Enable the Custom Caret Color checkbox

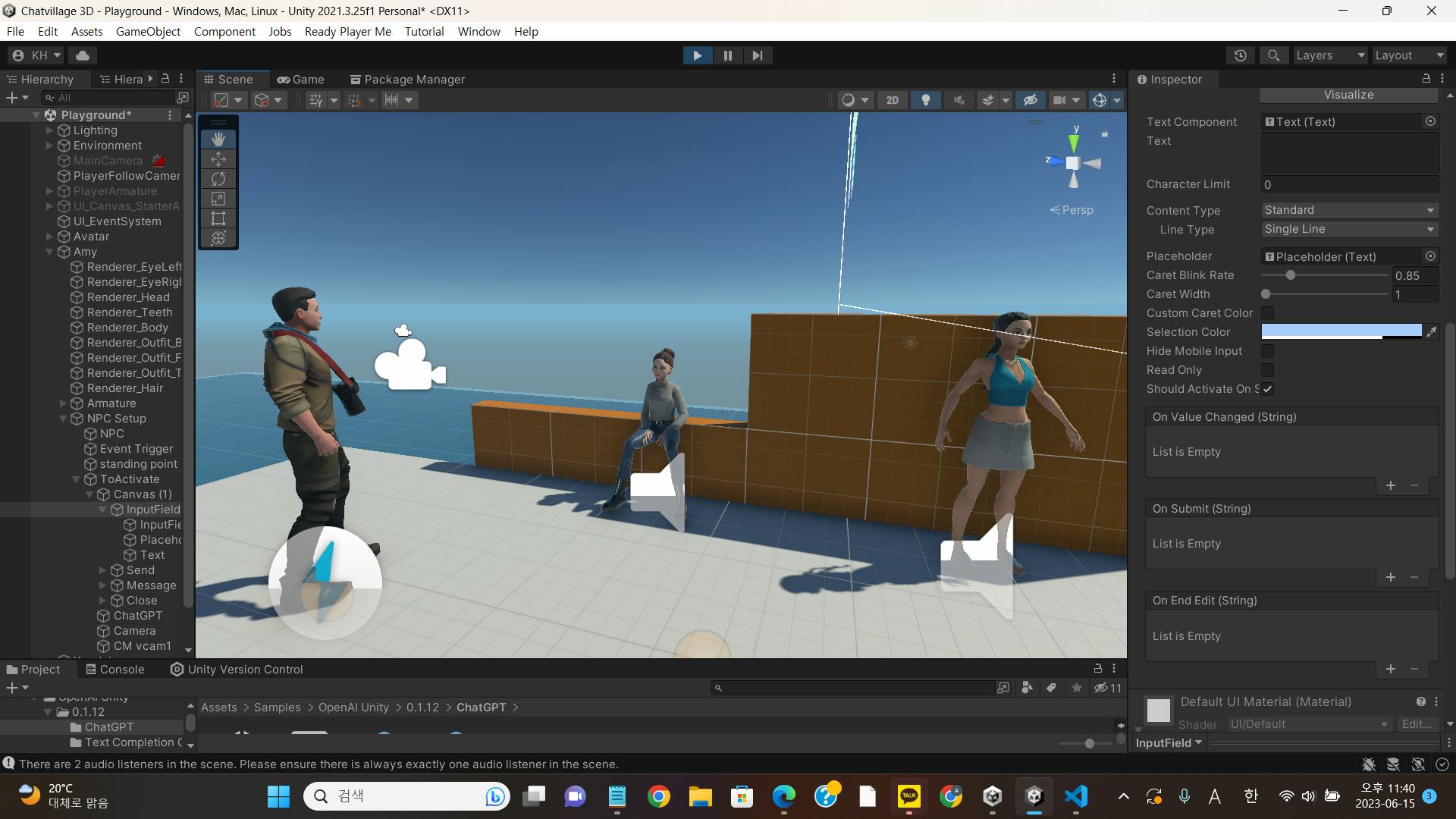pos(1267,313)
